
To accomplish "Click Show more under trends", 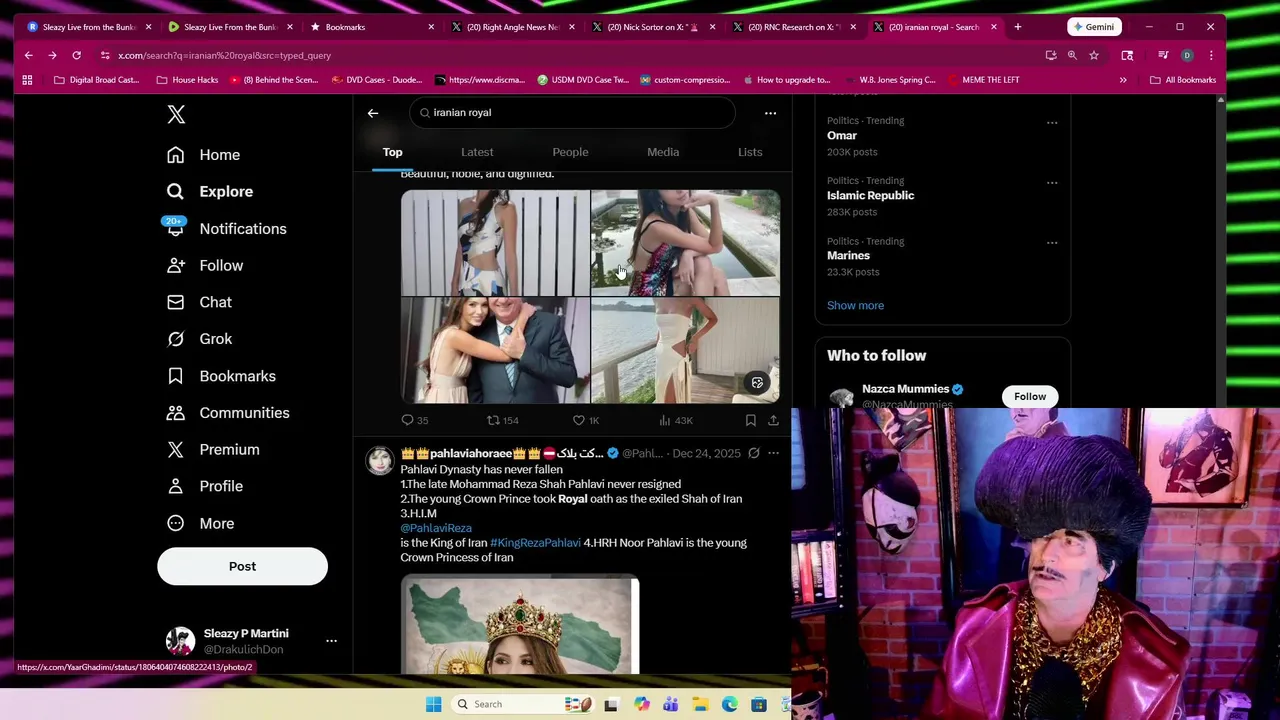I will [855, 305].
